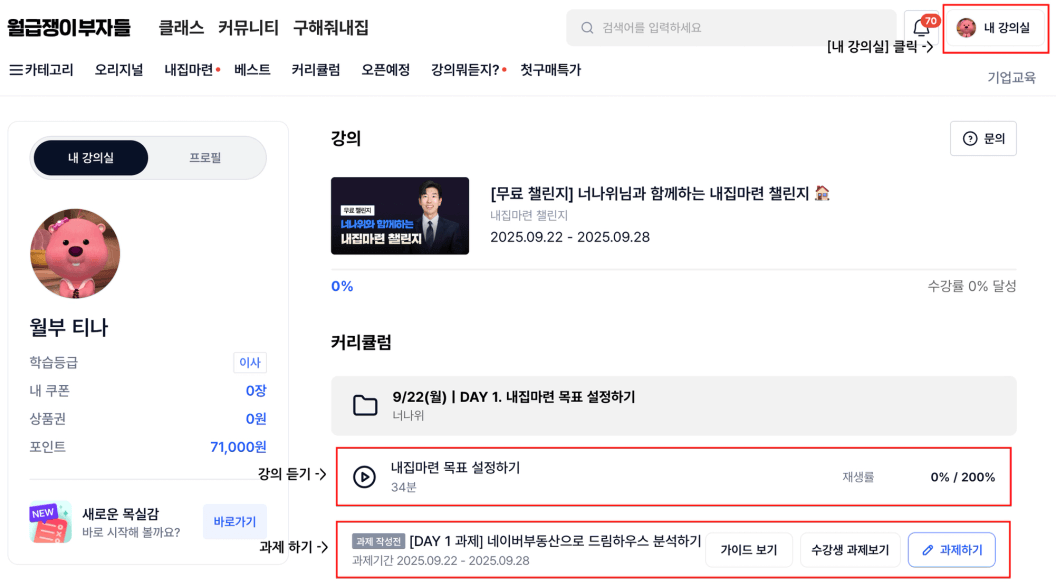Screen dimensions: 1056x587
Task: Click the 상품권 label
Action: [x=47, y=419]
